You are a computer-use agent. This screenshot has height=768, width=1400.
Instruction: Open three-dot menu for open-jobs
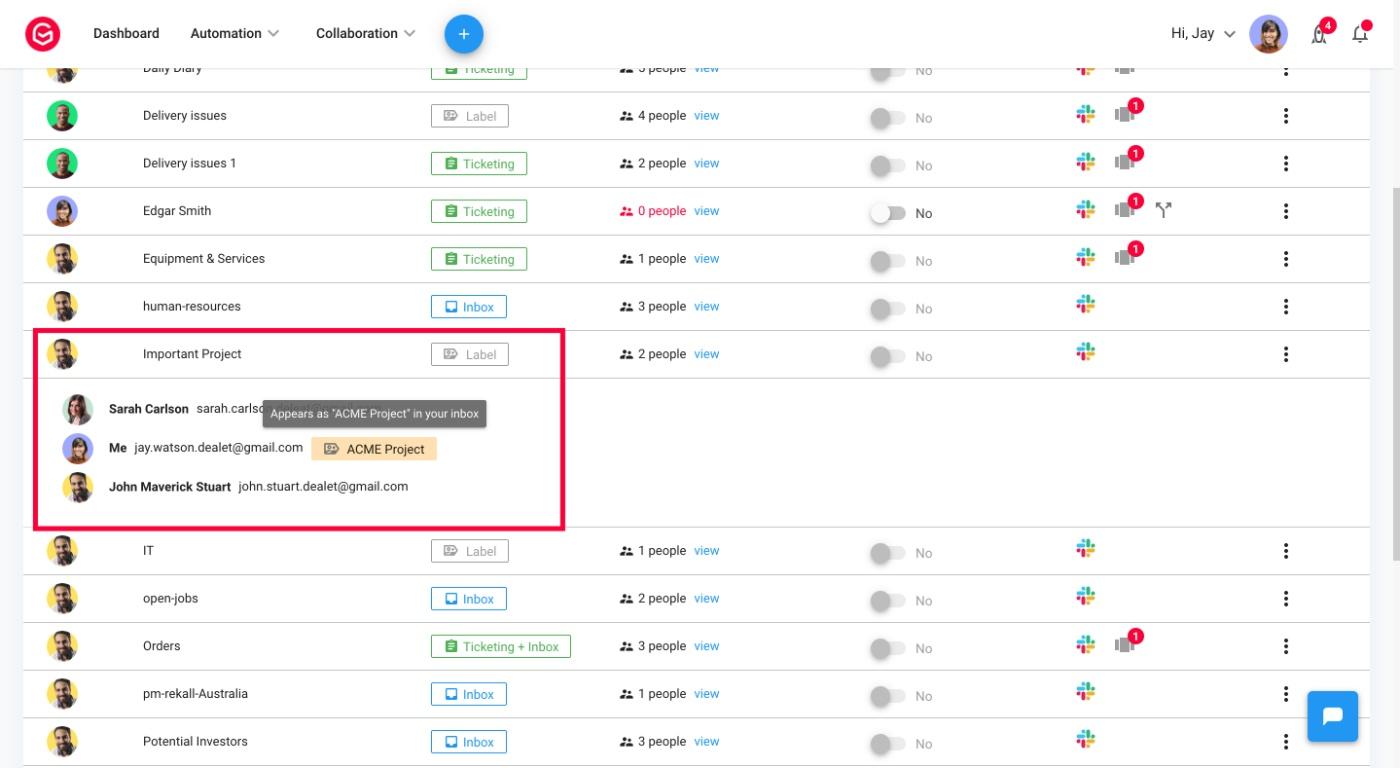tap(1286, 599)
